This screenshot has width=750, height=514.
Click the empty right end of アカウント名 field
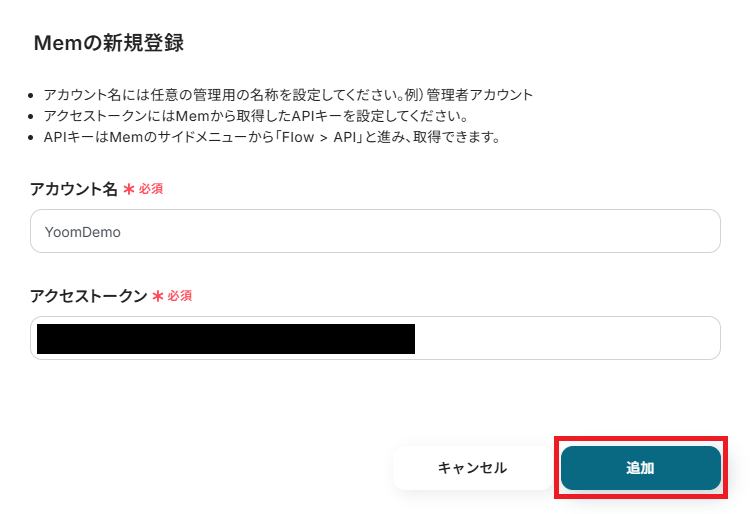(680, 231)
